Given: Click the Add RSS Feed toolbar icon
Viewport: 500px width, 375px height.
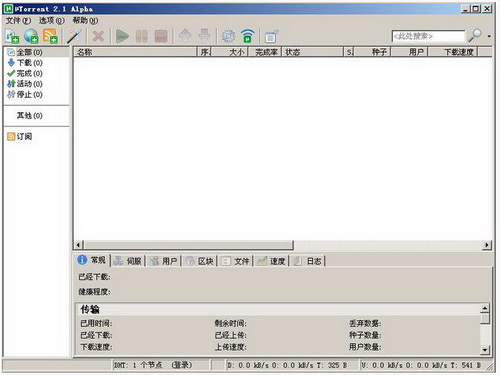Looking at the screenshot, I should 51,36.
